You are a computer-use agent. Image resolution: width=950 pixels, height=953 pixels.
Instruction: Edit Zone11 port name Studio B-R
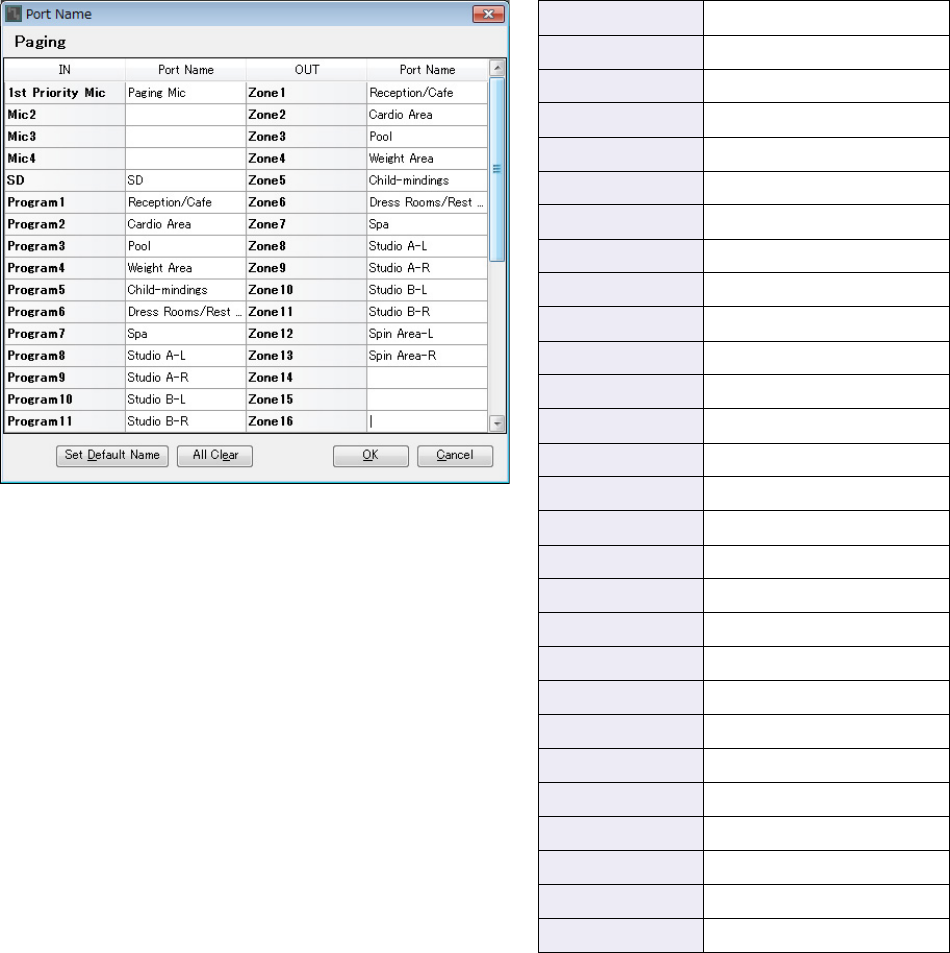427,311
